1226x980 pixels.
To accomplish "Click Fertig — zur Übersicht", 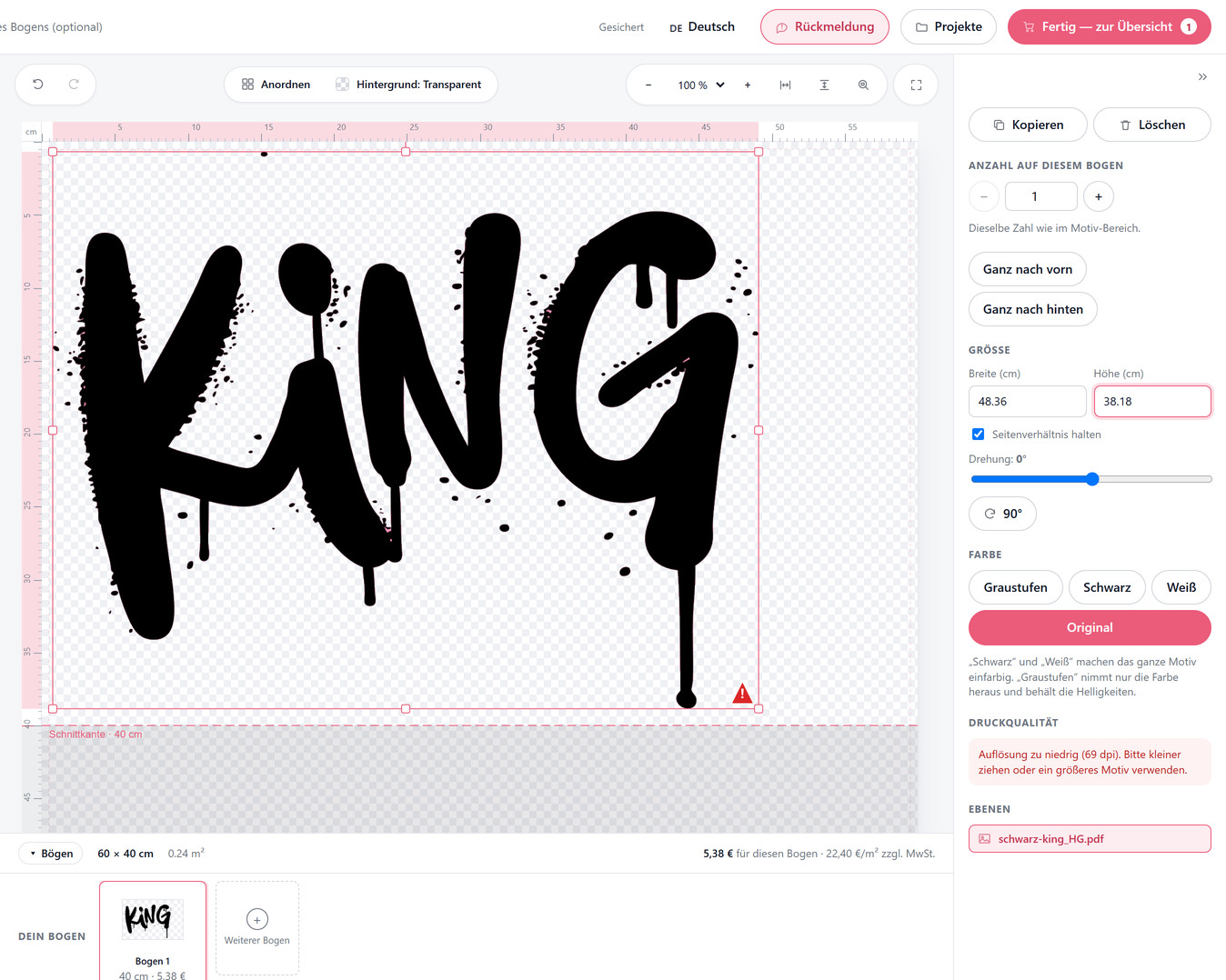I will [x=1110, y=27].
